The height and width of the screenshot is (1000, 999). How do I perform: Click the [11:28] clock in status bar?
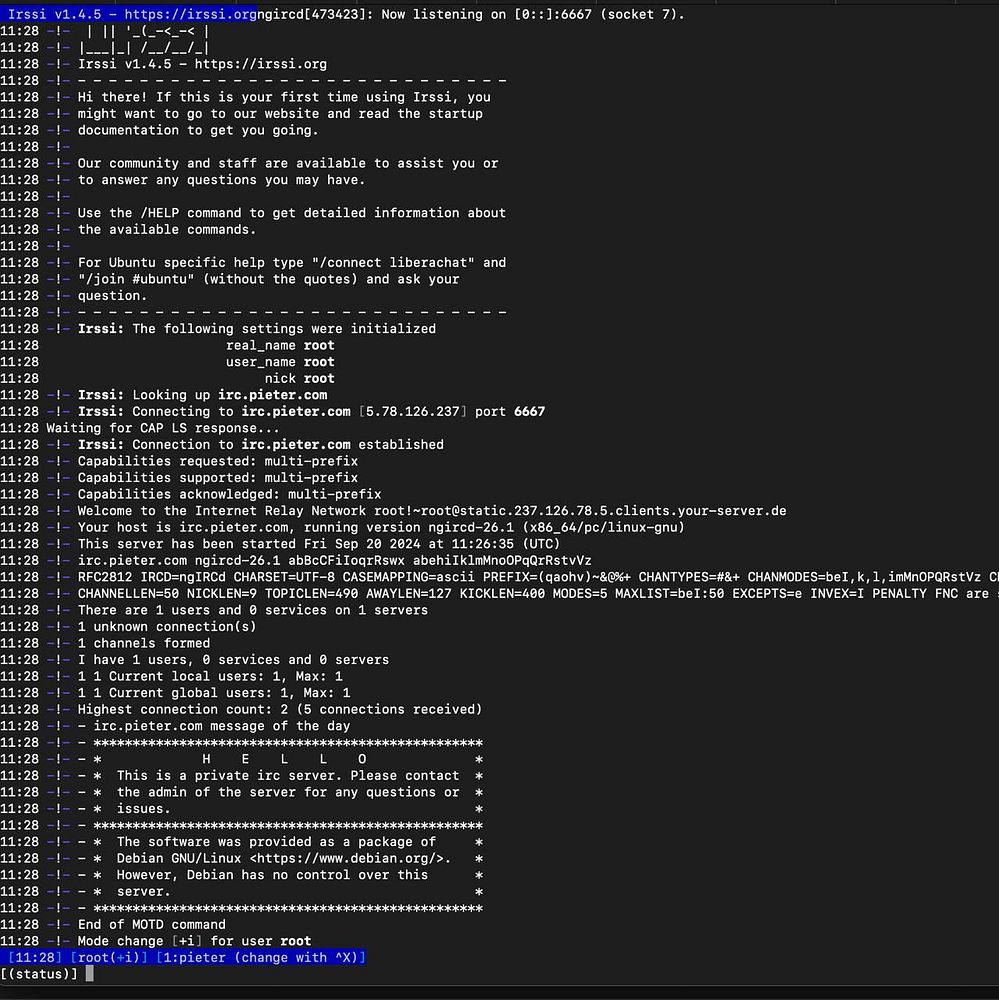coord(35,959)
